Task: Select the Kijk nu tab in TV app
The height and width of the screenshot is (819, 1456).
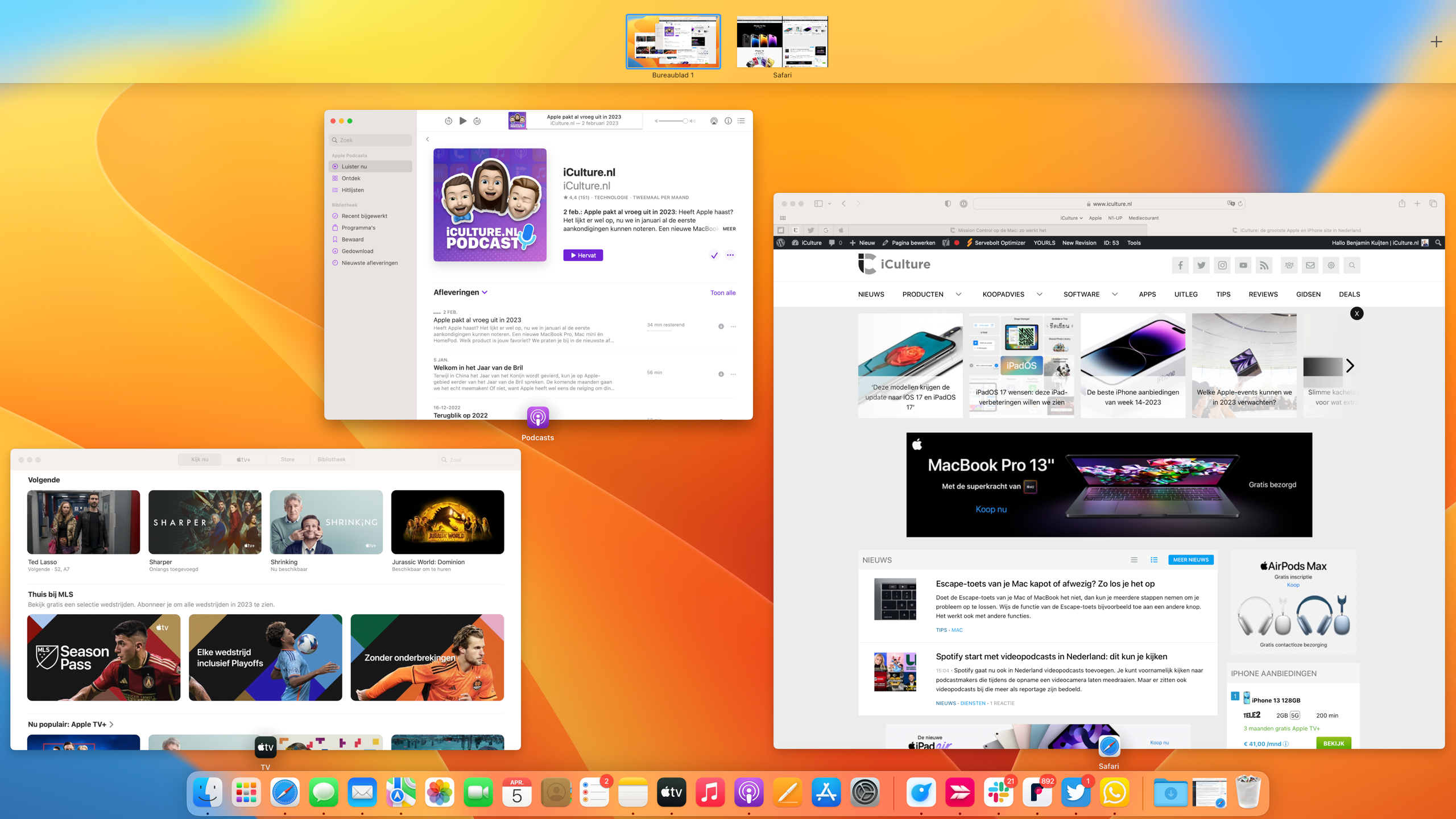Action: pyautogui.click(x=200, y=460)
